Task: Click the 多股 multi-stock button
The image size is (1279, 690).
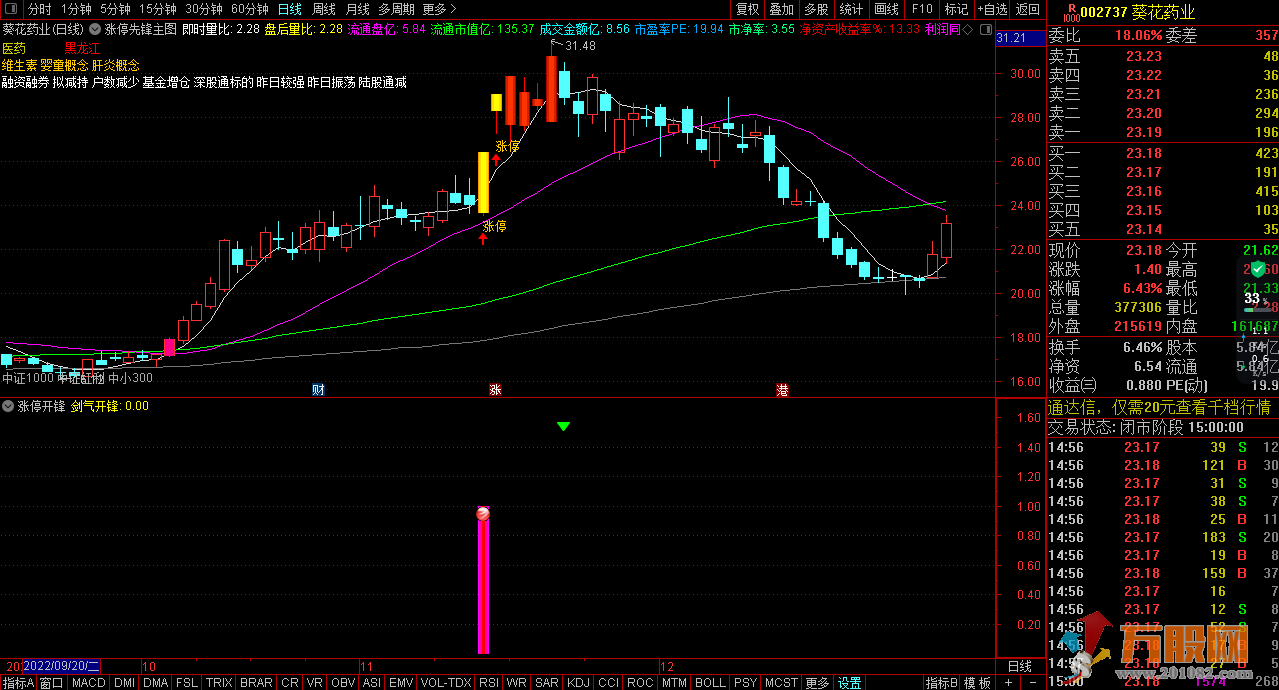Action: (x=816, y=9)
